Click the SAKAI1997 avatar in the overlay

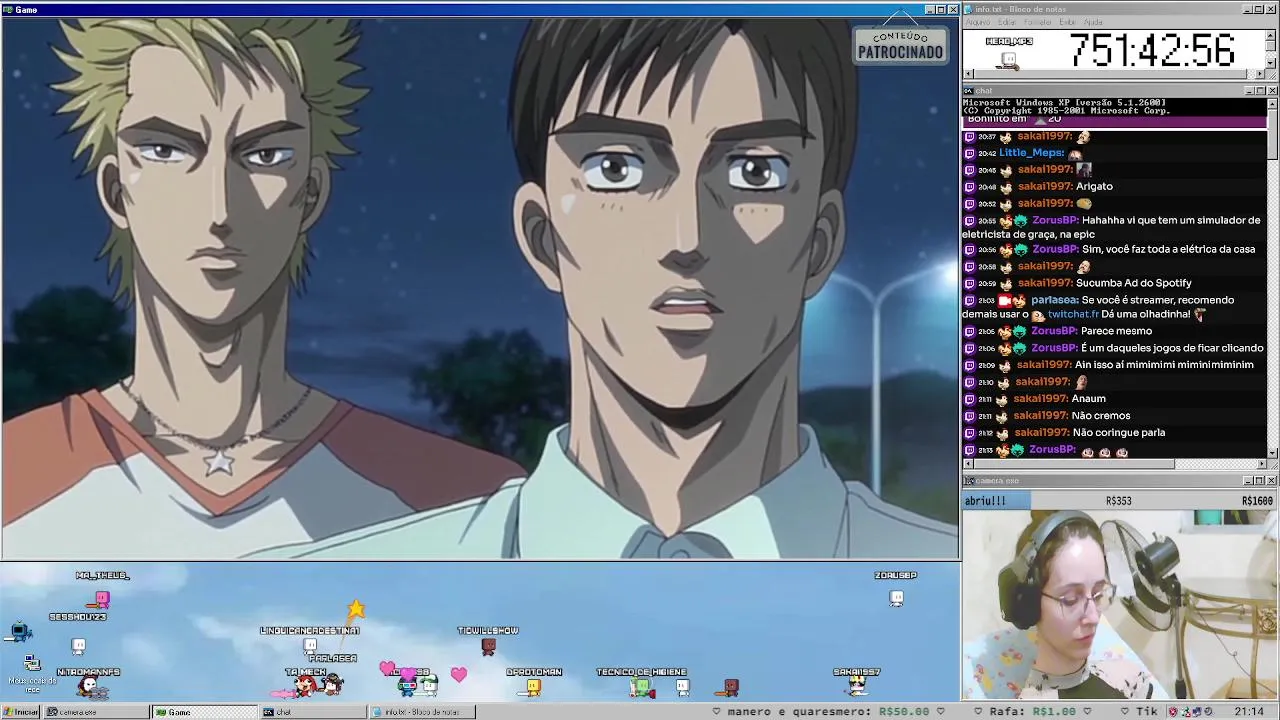857,686
